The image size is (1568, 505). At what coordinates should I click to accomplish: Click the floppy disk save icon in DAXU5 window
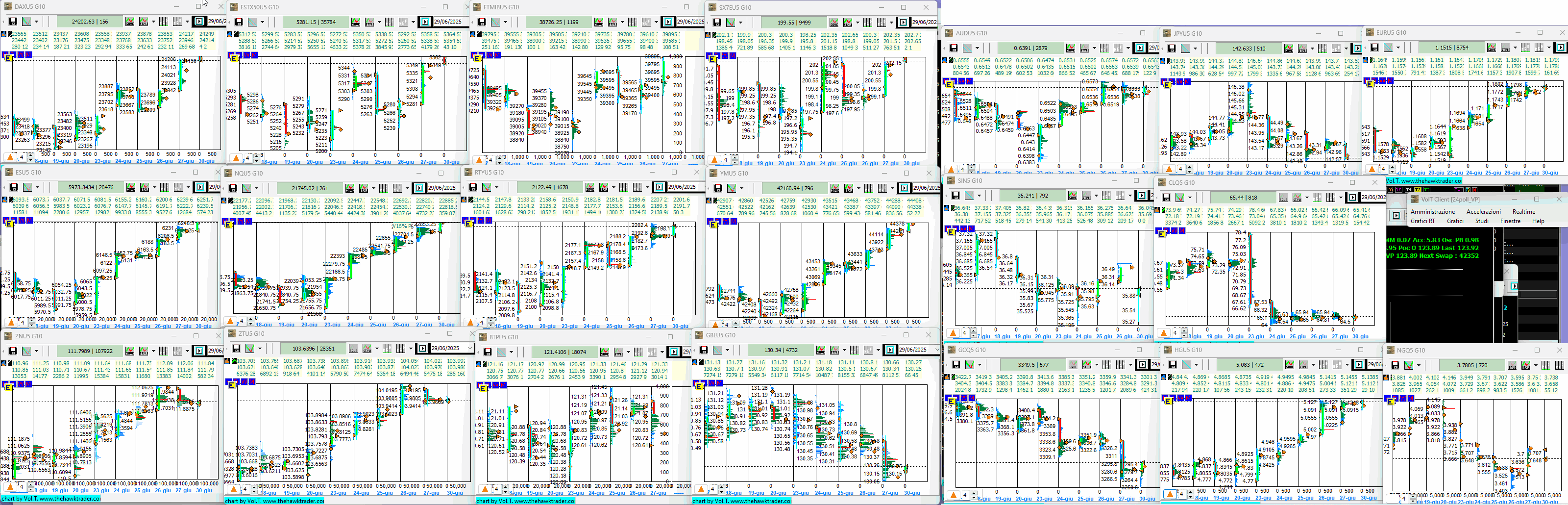click(x=13, y=21)
